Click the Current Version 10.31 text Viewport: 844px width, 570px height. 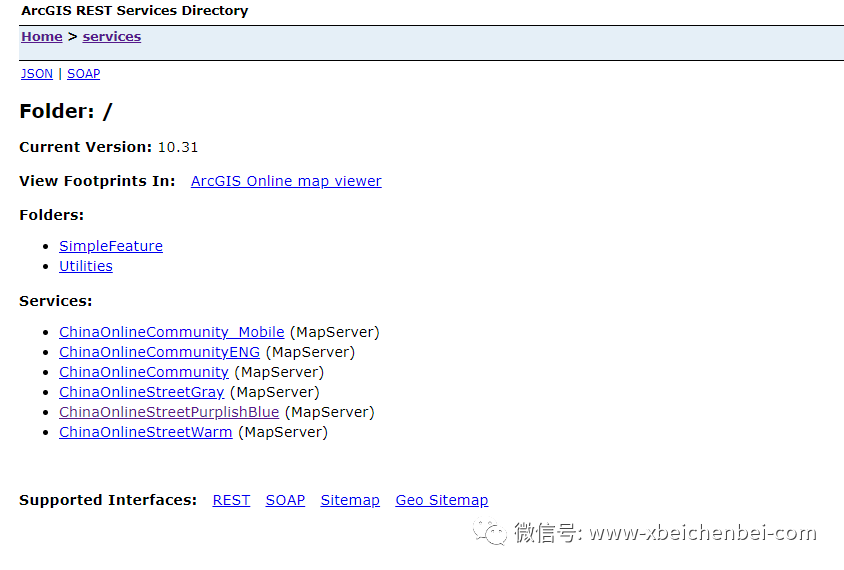pos(109,147)
